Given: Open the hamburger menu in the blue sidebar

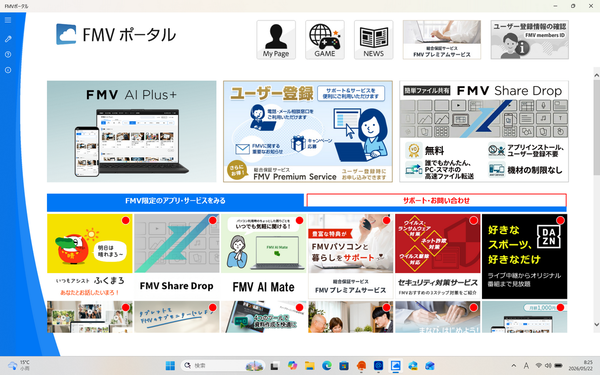Looking at the screenshot, I should pyautogui.click(x=8, y=20).
